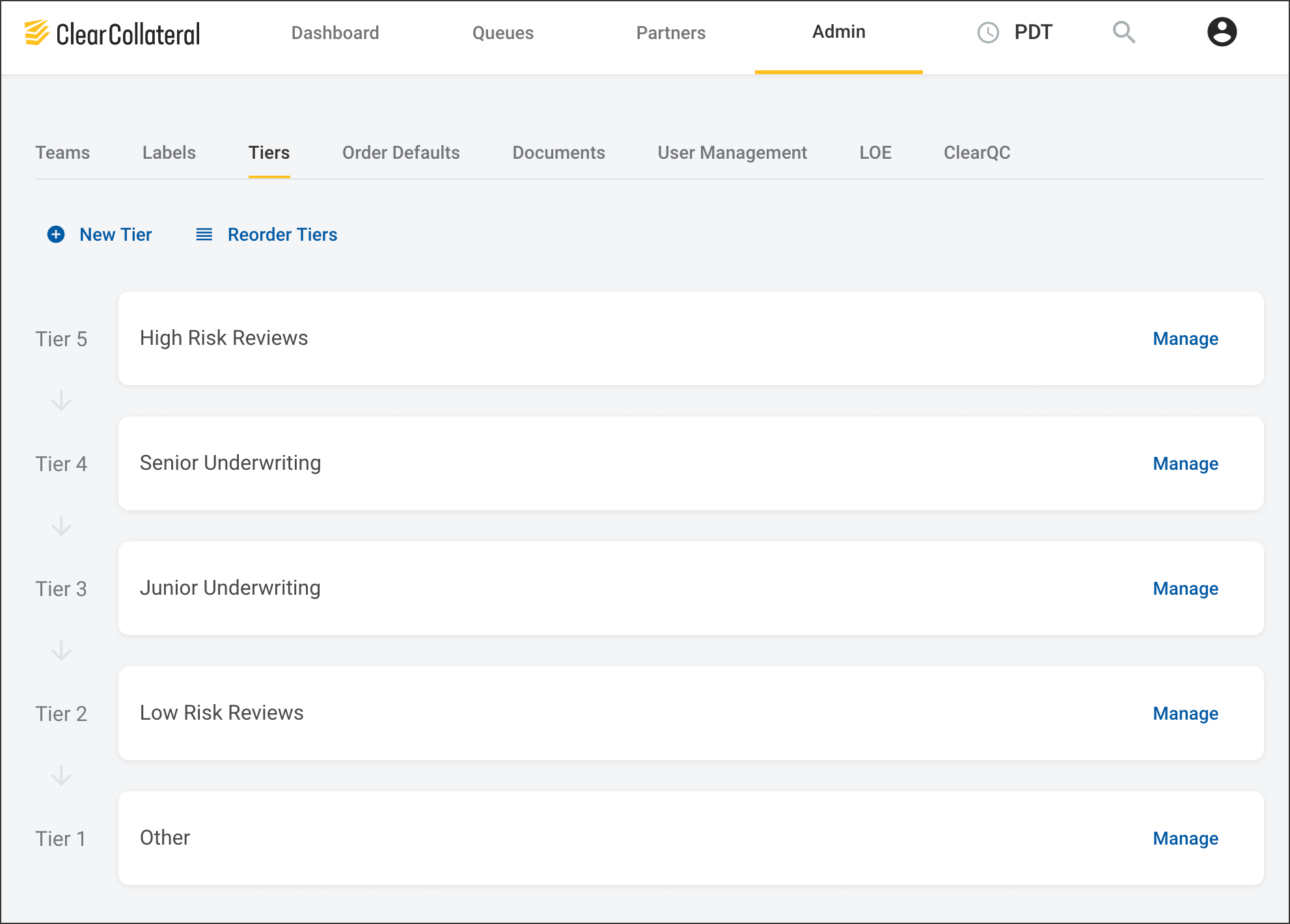Click the High Risk Reviews tier name

[224, 338]
